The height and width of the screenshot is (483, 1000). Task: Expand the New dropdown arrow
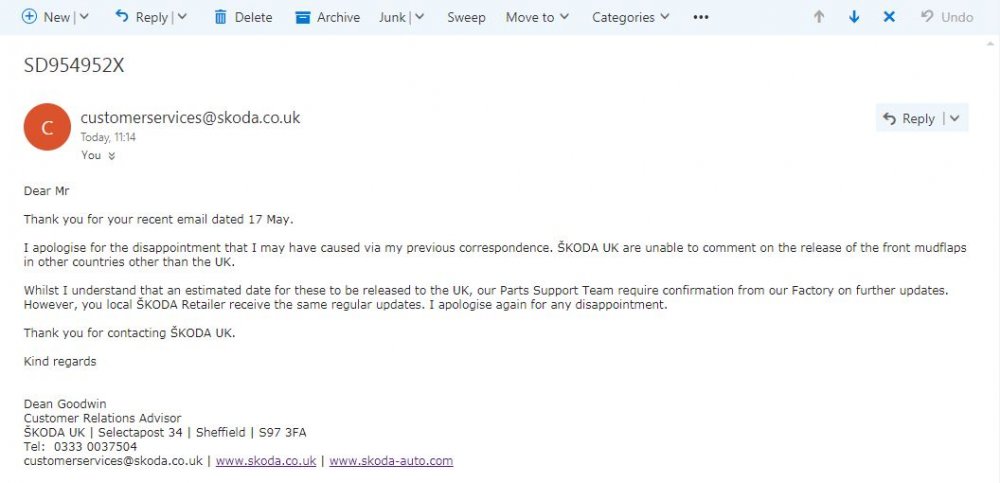(x=84, y=17)
